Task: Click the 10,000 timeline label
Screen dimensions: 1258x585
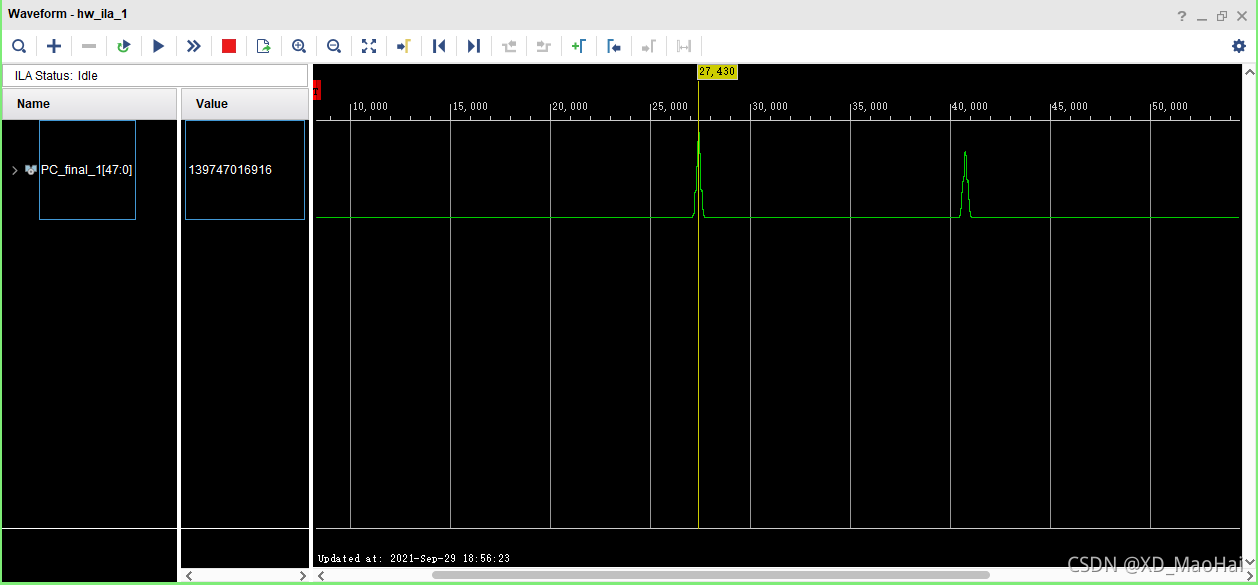Action: 370,107
